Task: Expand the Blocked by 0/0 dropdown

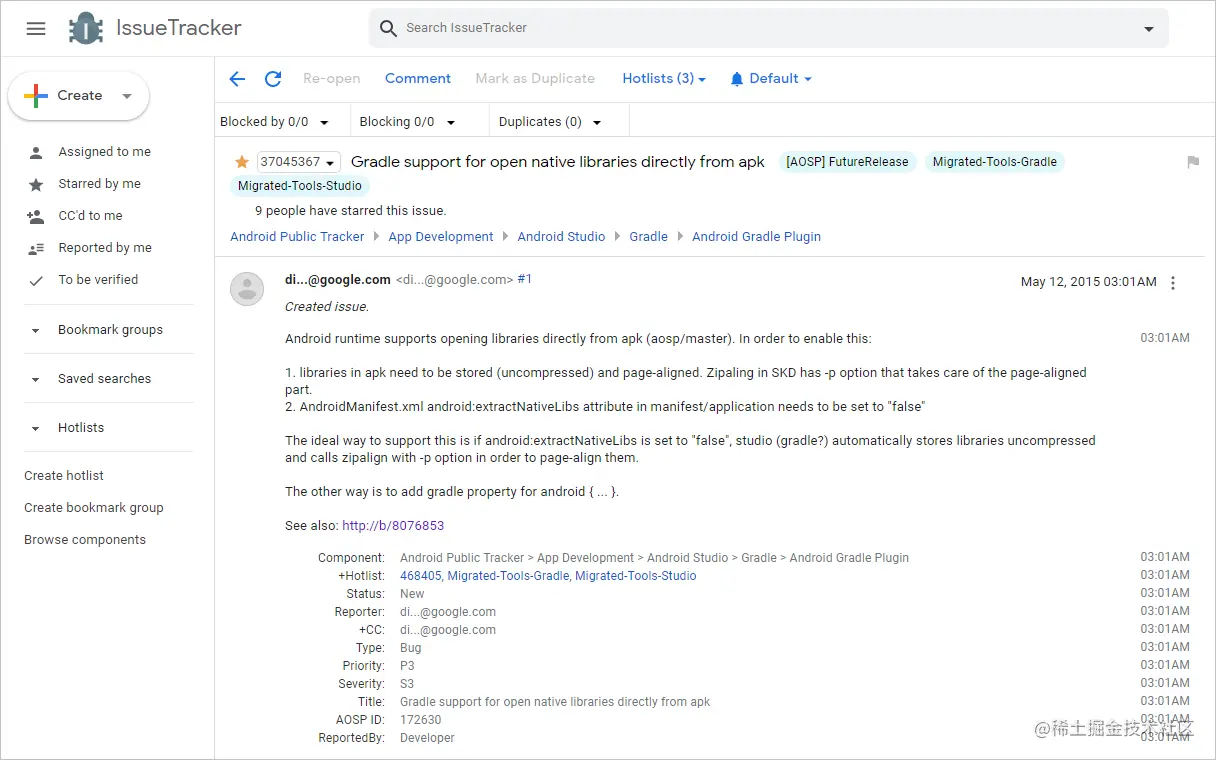Action: 275,122
